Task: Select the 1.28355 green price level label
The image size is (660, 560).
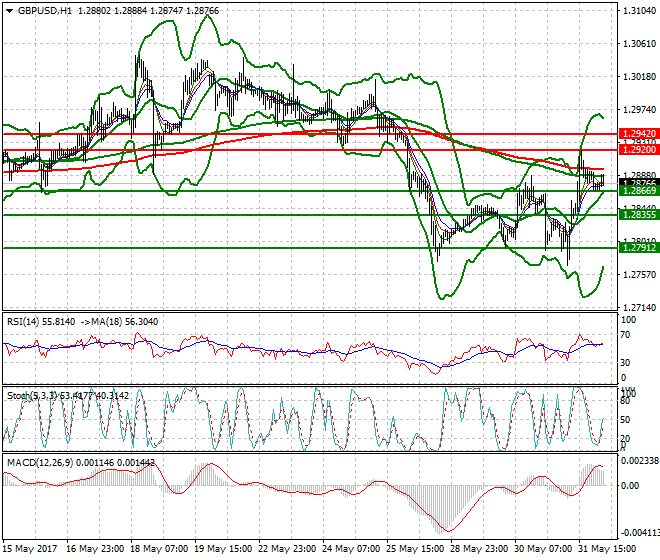Action: pyautogui.click(x=640, y=215)
